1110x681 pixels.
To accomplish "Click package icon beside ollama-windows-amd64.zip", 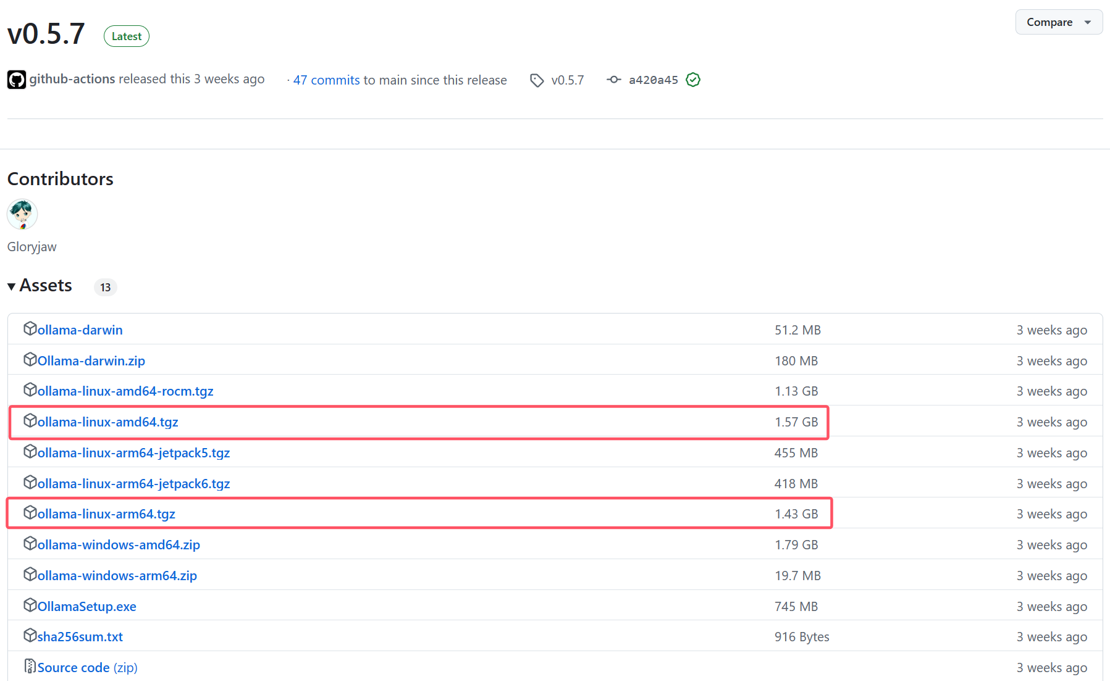I will click(30, 543).
